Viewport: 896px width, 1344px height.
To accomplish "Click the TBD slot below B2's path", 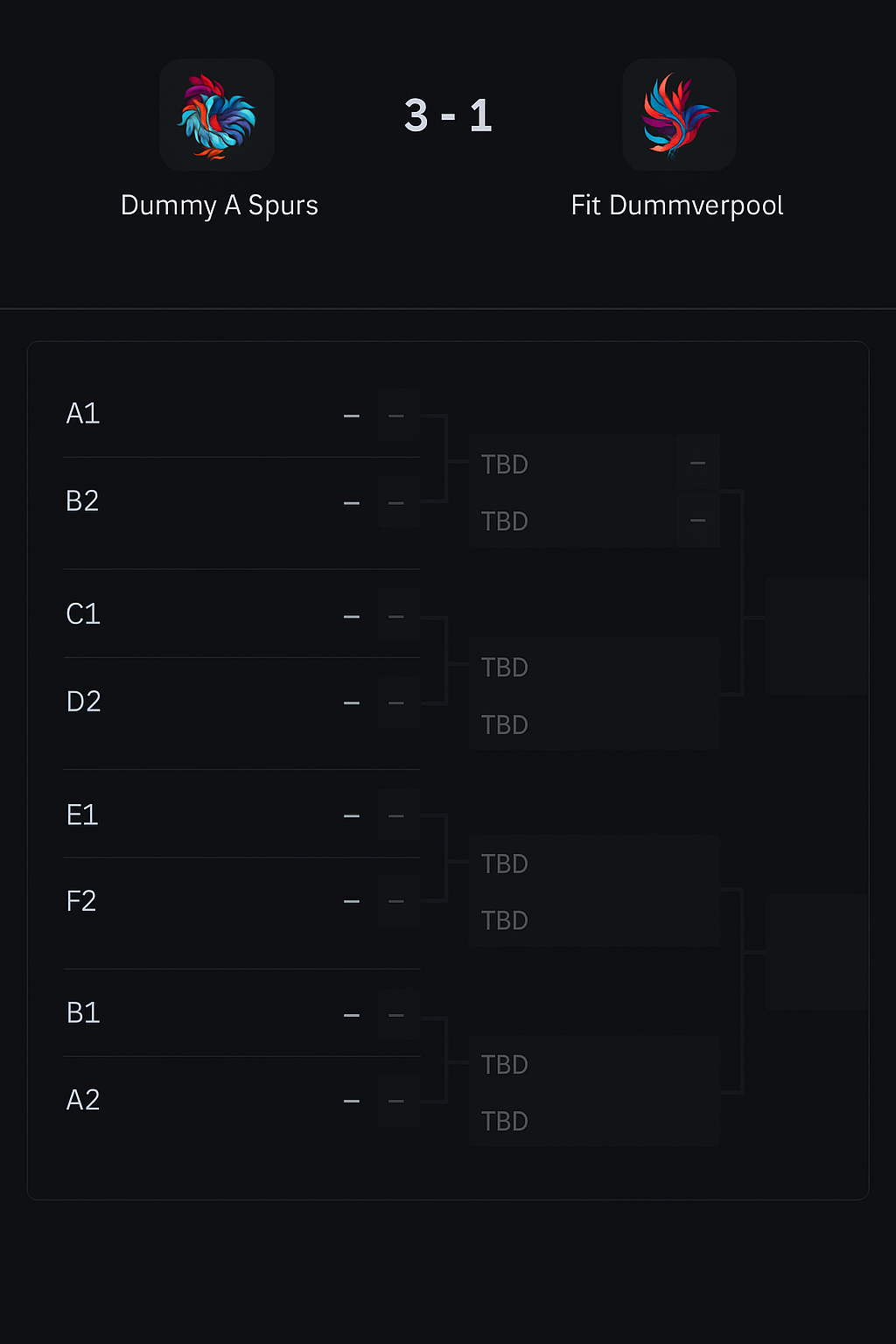I will coord(506,521).
